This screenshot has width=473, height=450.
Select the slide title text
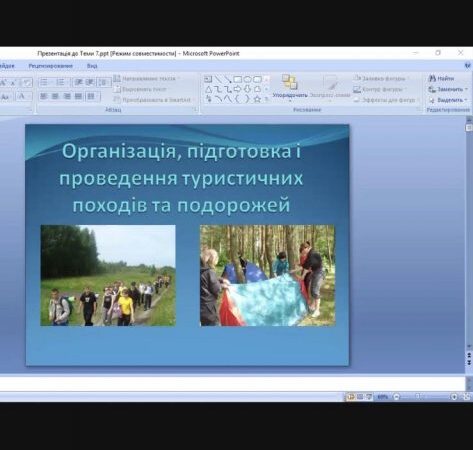181,178
